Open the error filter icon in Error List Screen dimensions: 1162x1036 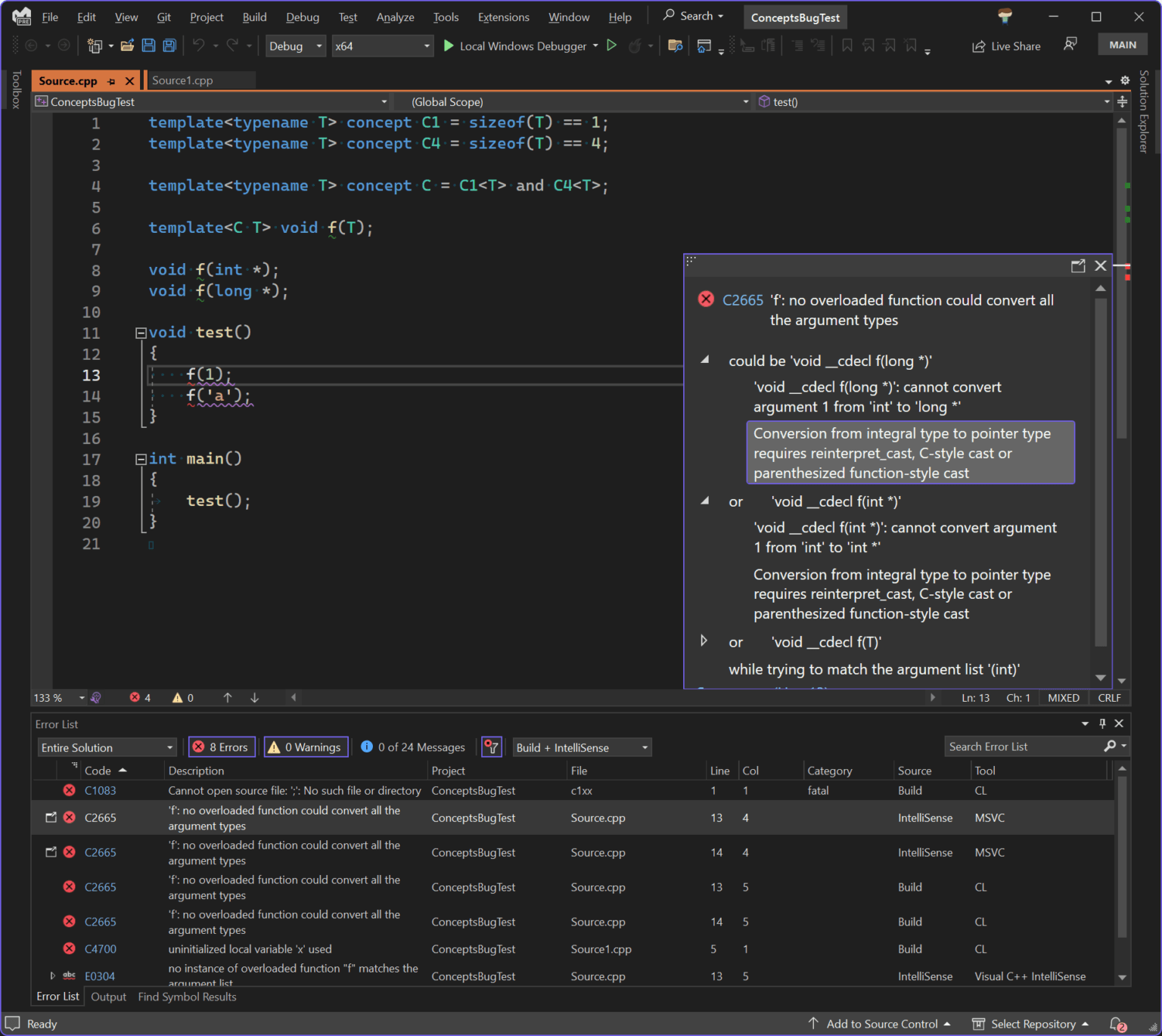pyautogui.click(x=491, y=747)
